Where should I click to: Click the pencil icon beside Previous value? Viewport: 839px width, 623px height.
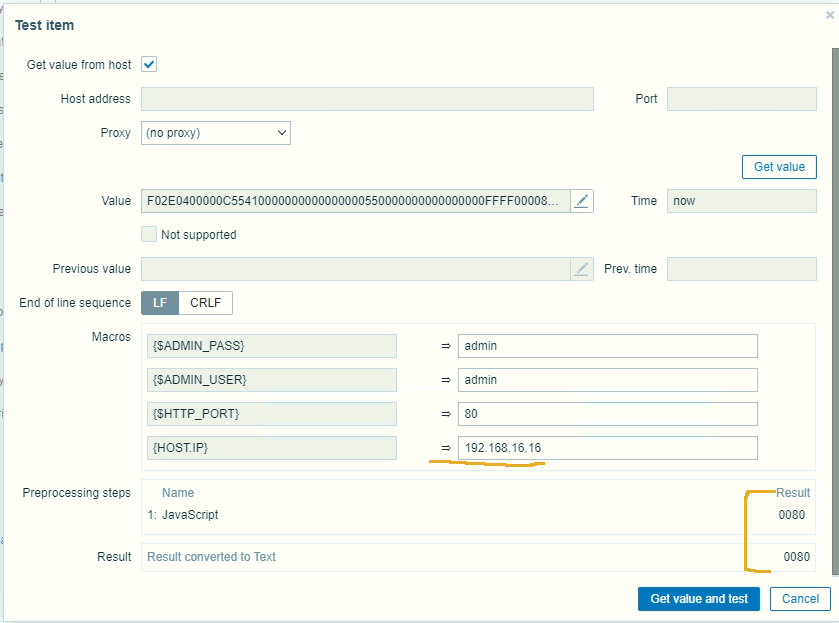582,269
